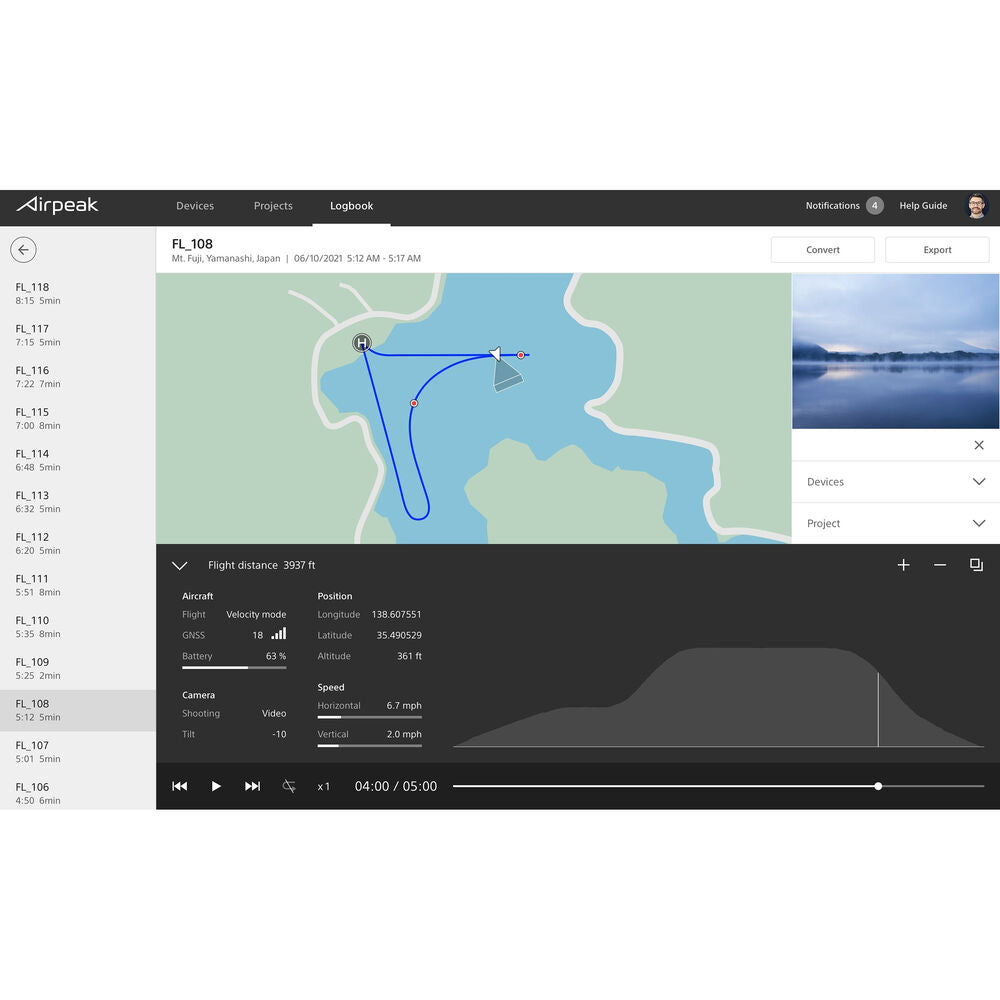The width and height of the screenshot is (1000, 1000).
Task: Toggle the loop playback icon
Action: [x=289, y=787]
